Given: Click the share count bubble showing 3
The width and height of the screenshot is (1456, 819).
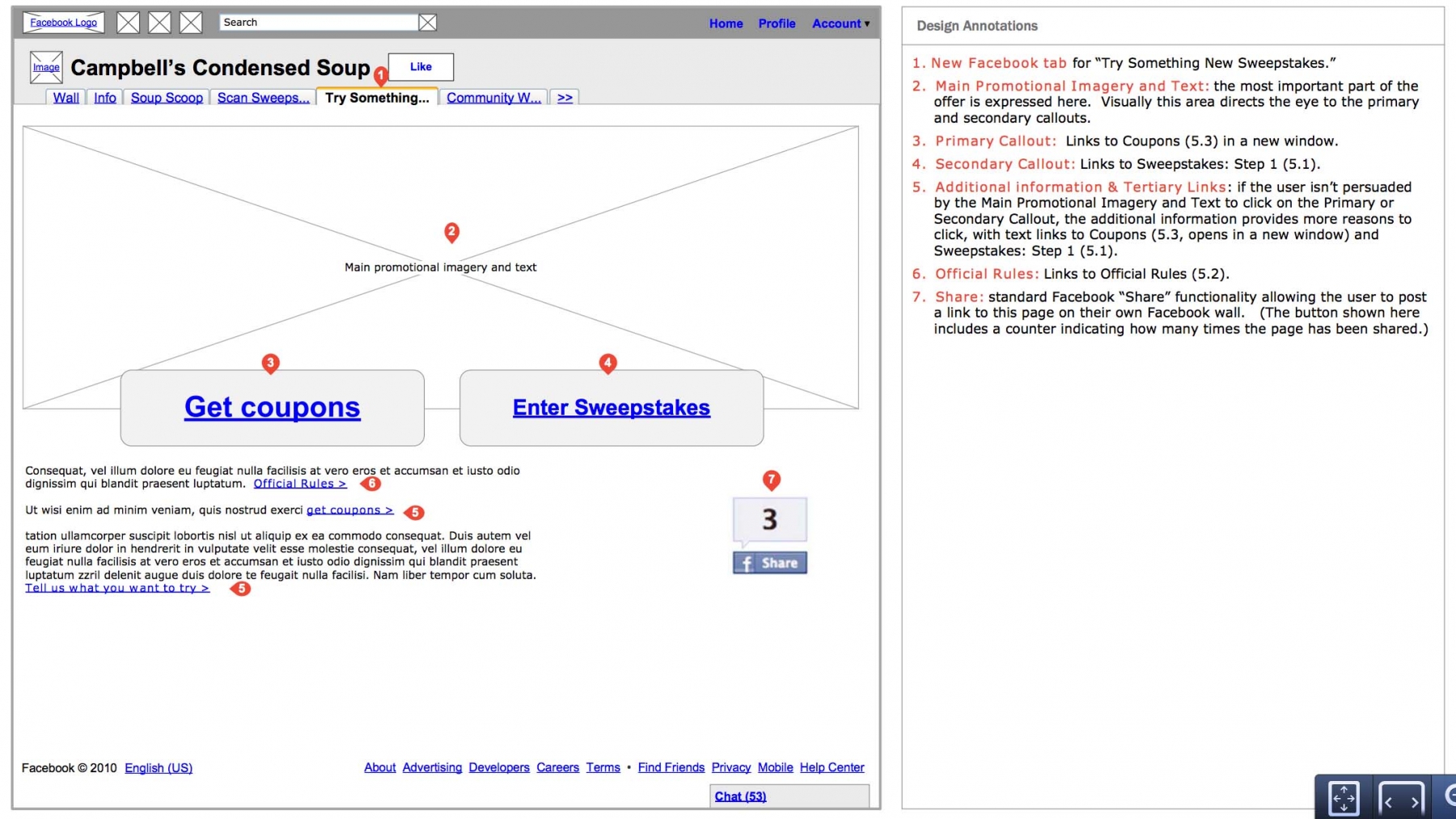Looking at the screenshot, I should pyautogui.click(x=770, y=519).
